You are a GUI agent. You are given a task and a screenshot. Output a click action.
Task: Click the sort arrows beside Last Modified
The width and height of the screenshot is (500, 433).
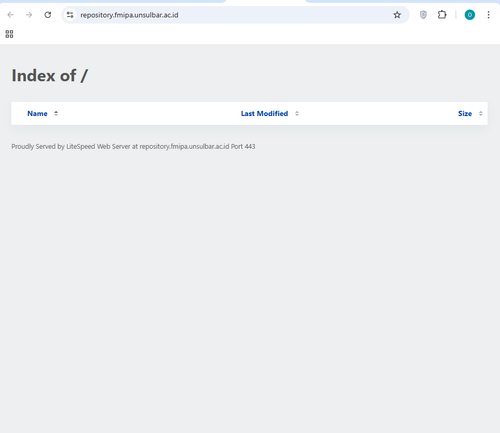point(297,114)
